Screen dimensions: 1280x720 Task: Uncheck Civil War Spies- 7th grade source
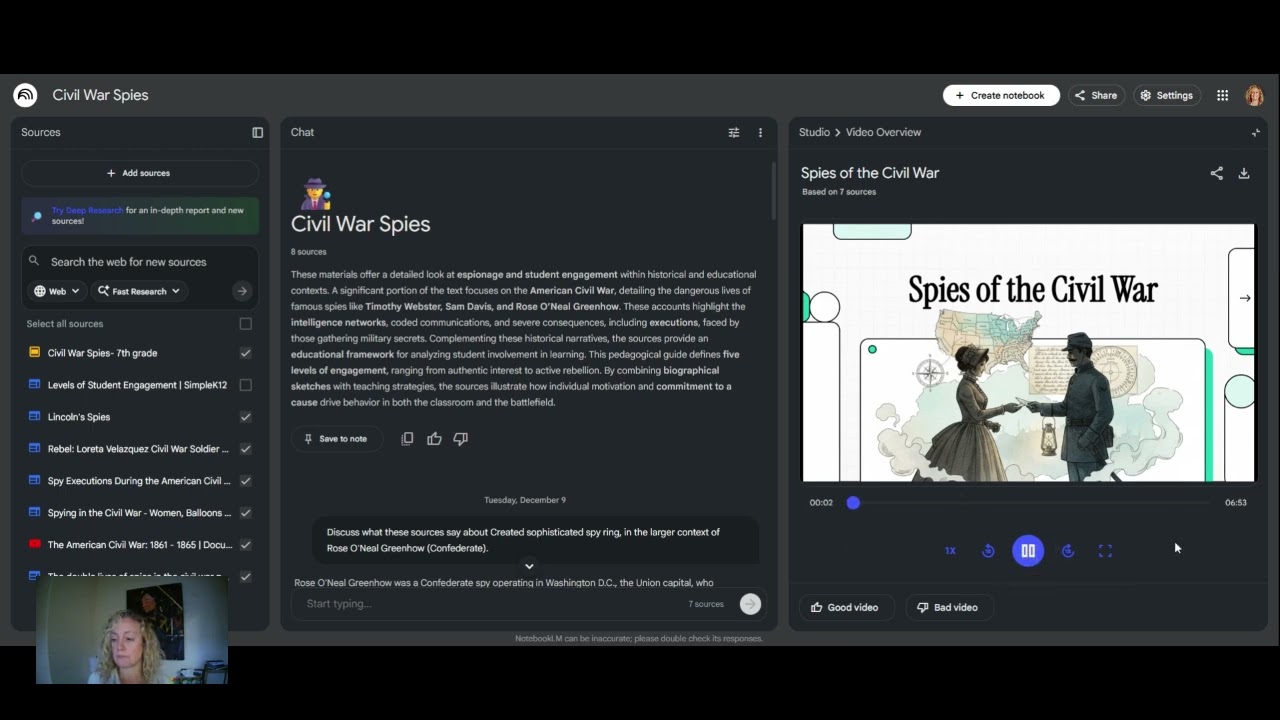246,353
